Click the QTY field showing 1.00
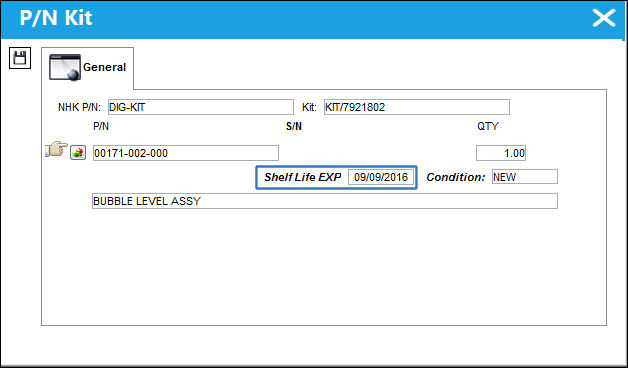 pos(501,153)
